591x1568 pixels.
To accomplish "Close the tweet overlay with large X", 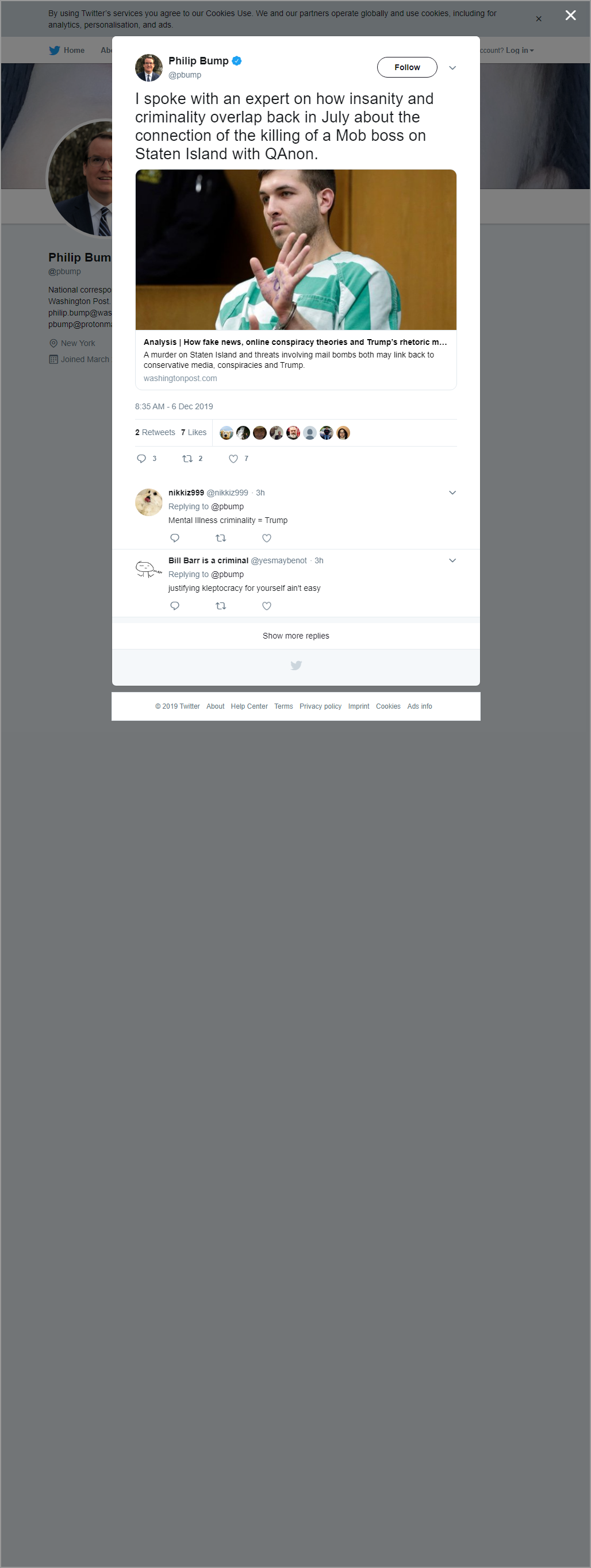I will pyautogui.click(x=570, y=15).
